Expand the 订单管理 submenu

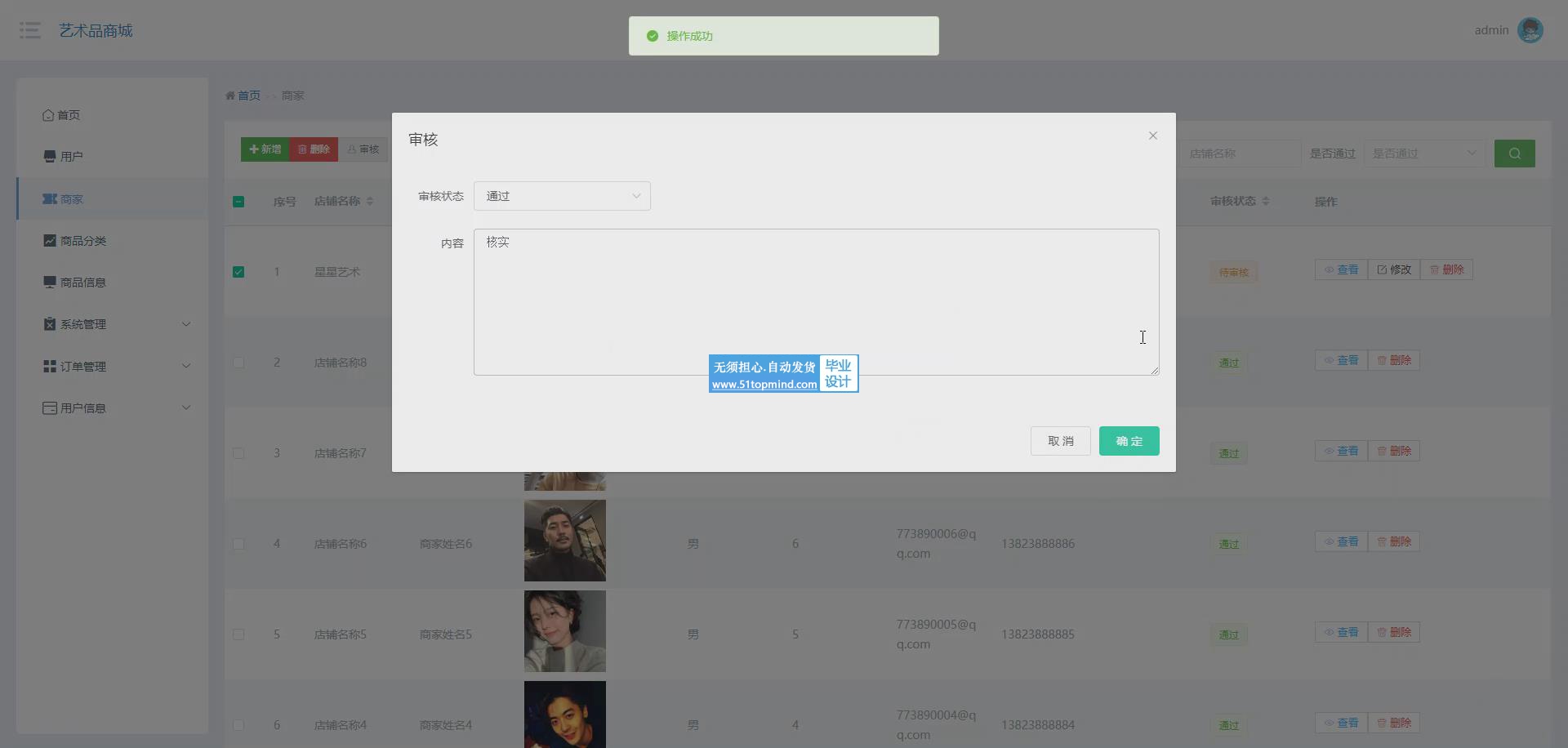pyautogui.click(x=113, y=367)
